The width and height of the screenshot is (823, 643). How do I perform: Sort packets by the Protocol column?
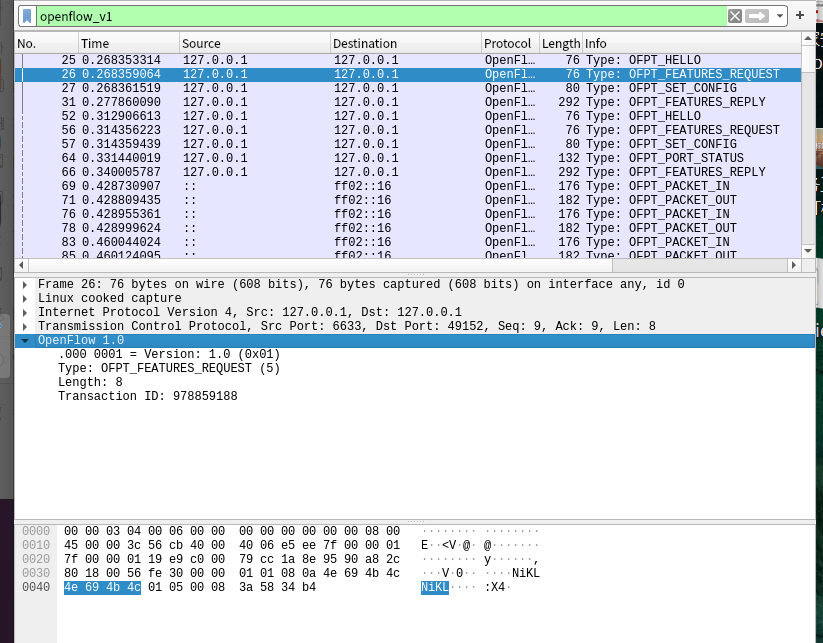tap(510, 44)
